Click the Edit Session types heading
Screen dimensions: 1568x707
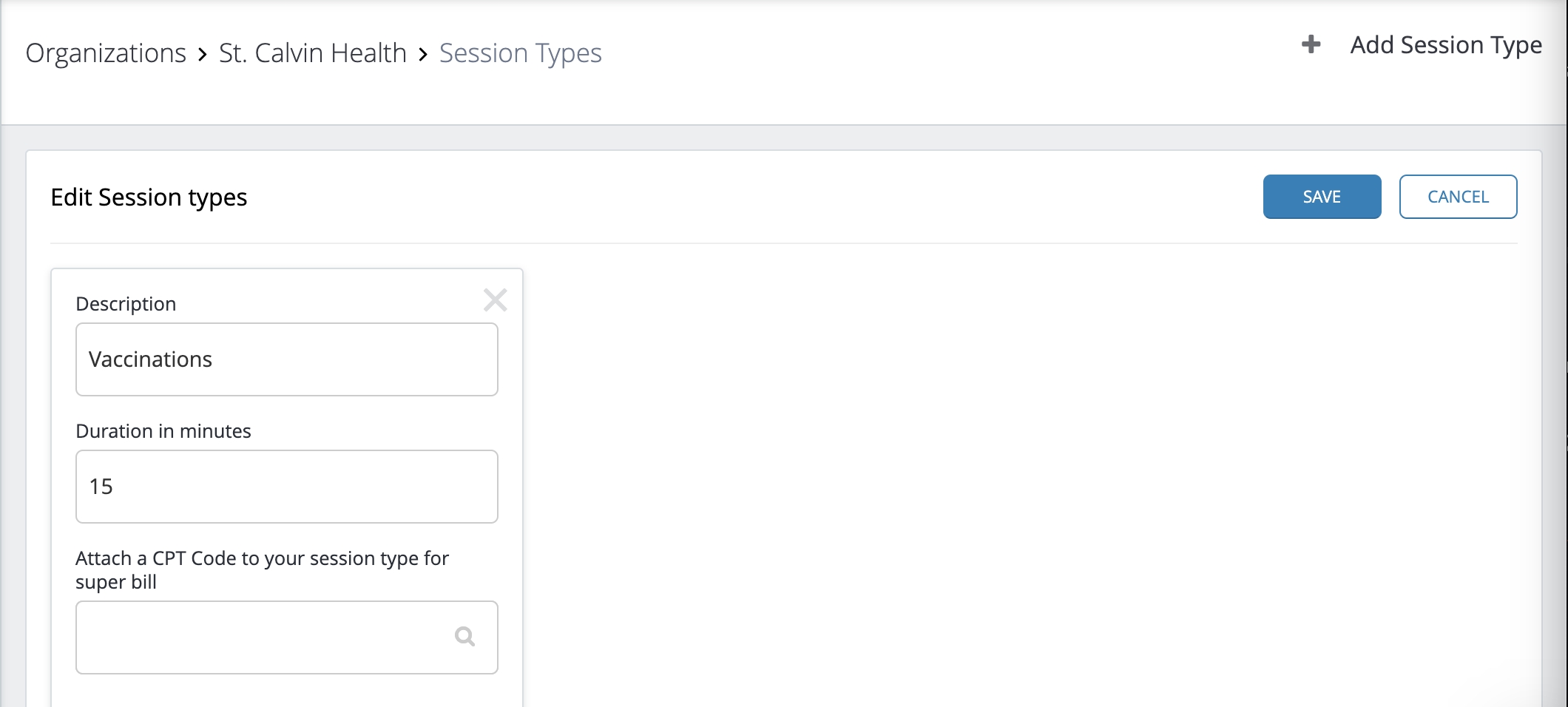click(149, 197)
